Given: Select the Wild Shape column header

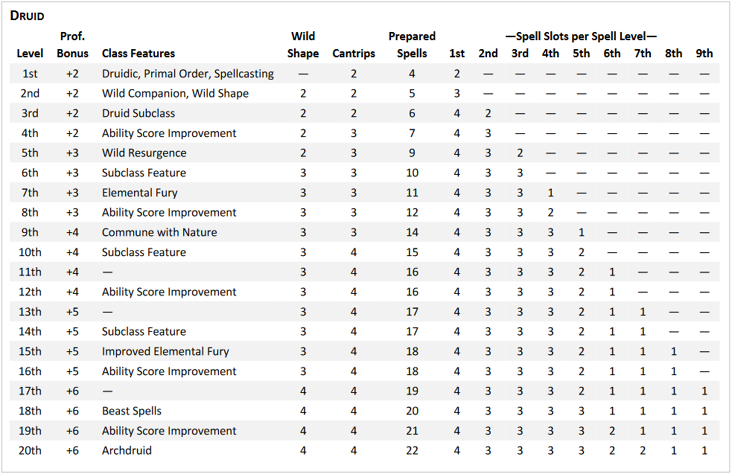Looking at the screenshot, I should [303, 45].
